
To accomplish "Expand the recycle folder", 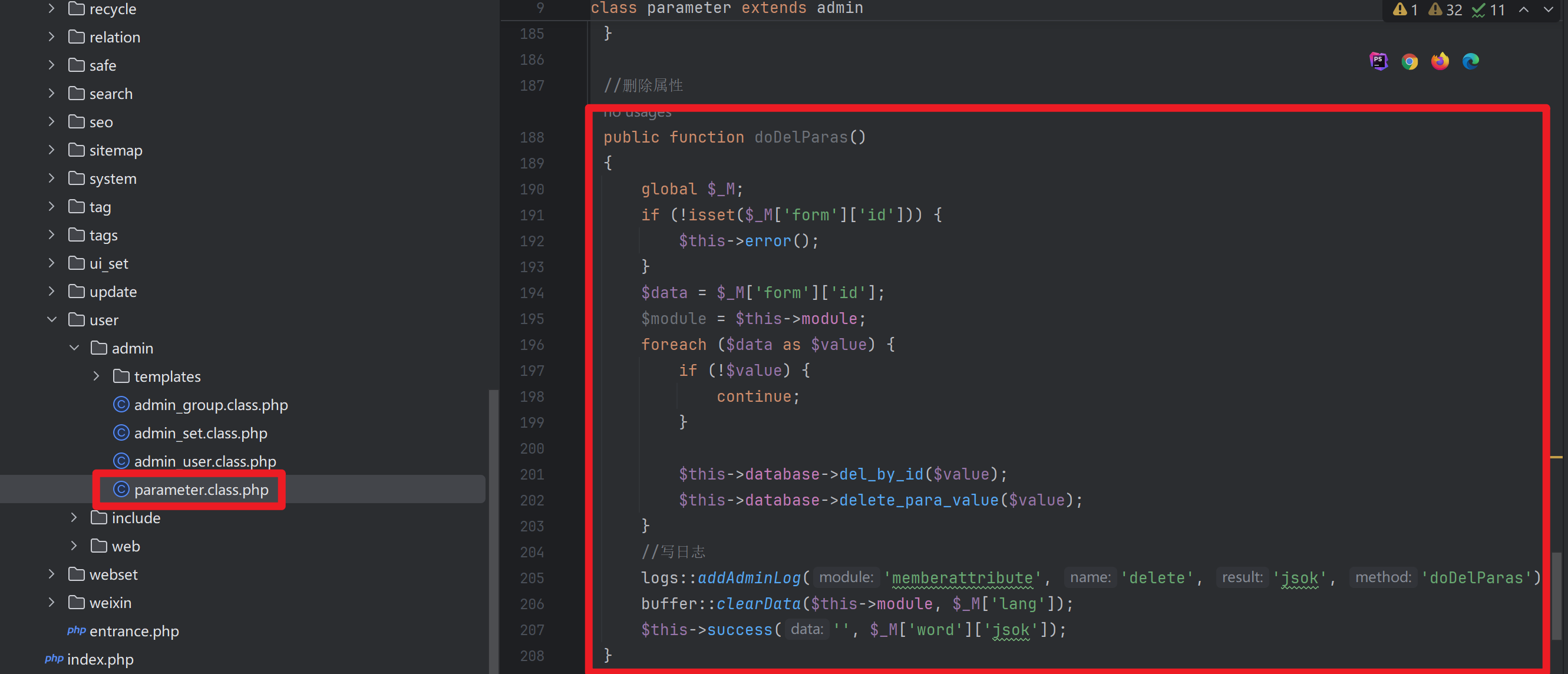I will [x=52, y=8].
